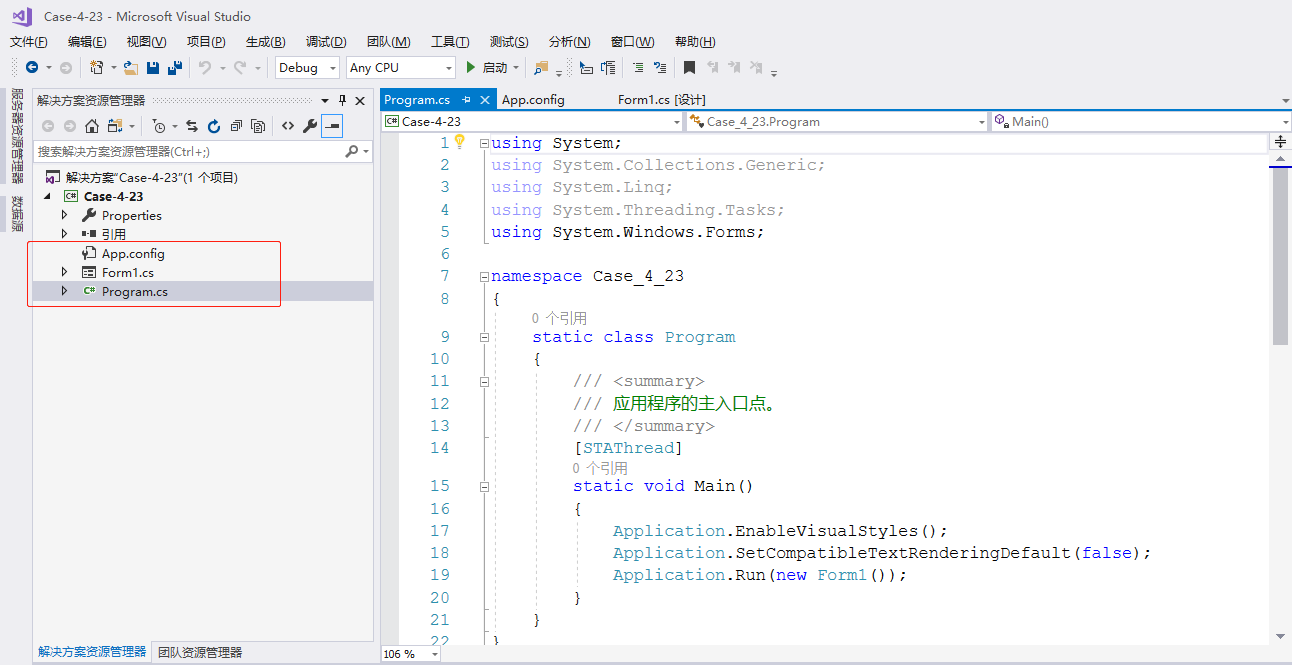Image resolution: width=1292 pixels, height=665 pixels.
Task: Toggle Show All Files icon
Action: pos(258,126)
